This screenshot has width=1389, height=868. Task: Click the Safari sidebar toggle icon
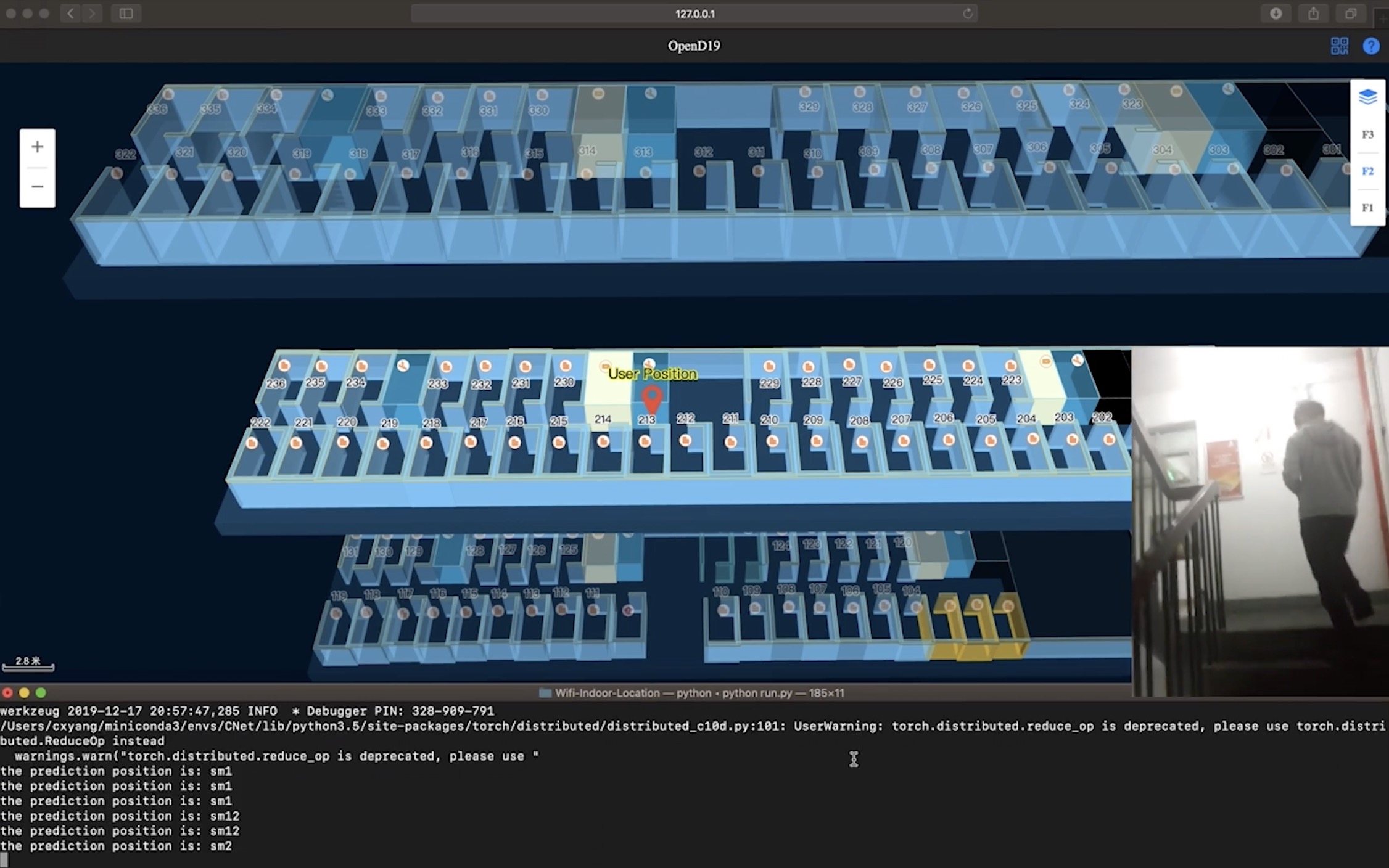tap(126, 13)
